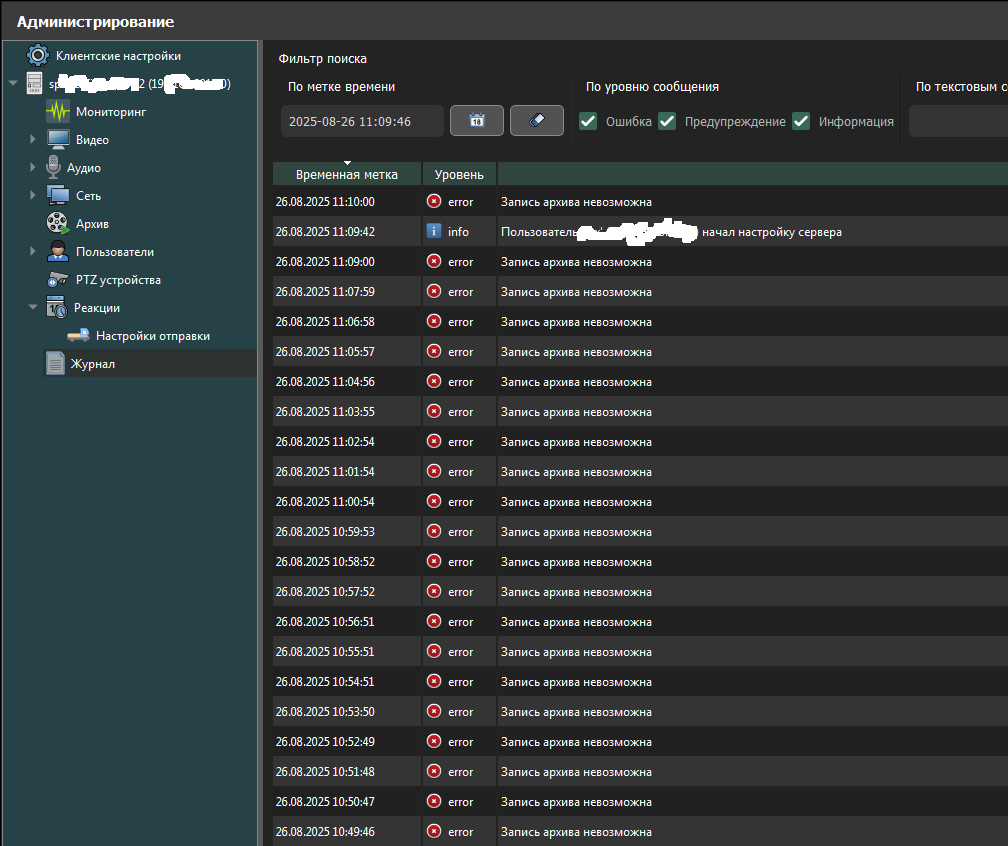Open the calendar date picker button
This screenshot has width=1008, height=846.
pyautogui.click(x=476, y=120)
